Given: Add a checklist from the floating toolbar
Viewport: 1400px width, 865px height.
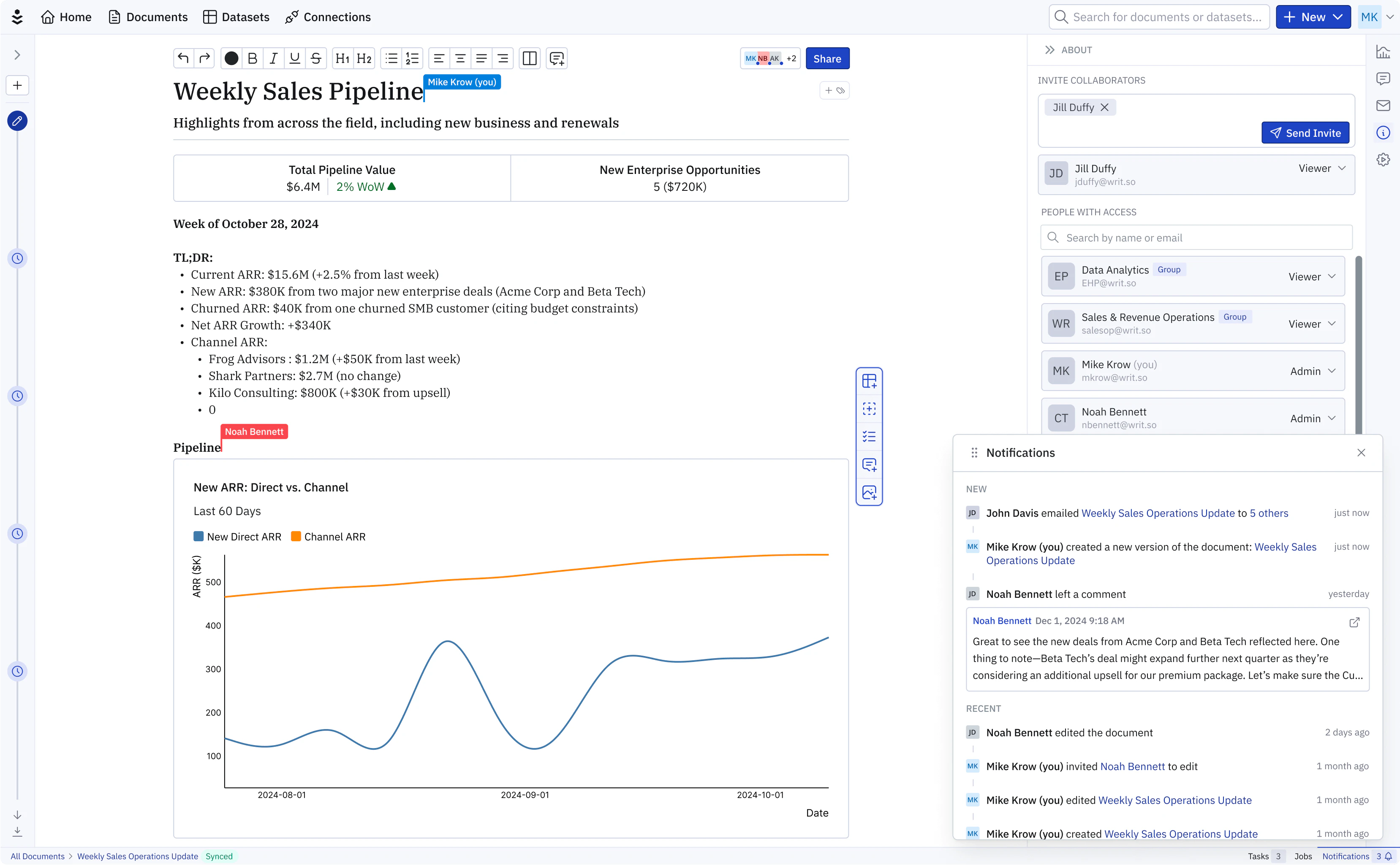Looking at the screenshot, I should coord(870,436).
